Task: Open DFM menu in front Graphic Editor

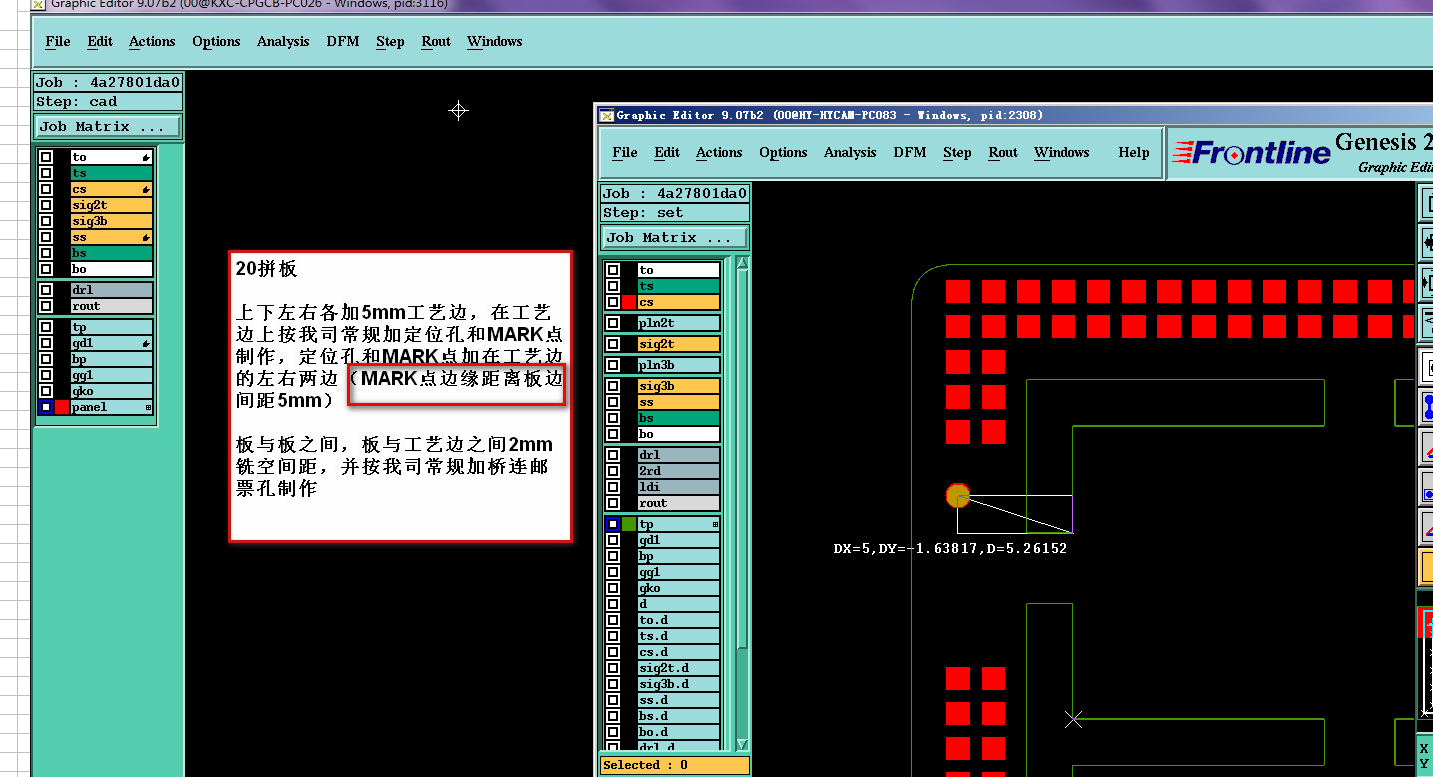Action: [910, 152]
